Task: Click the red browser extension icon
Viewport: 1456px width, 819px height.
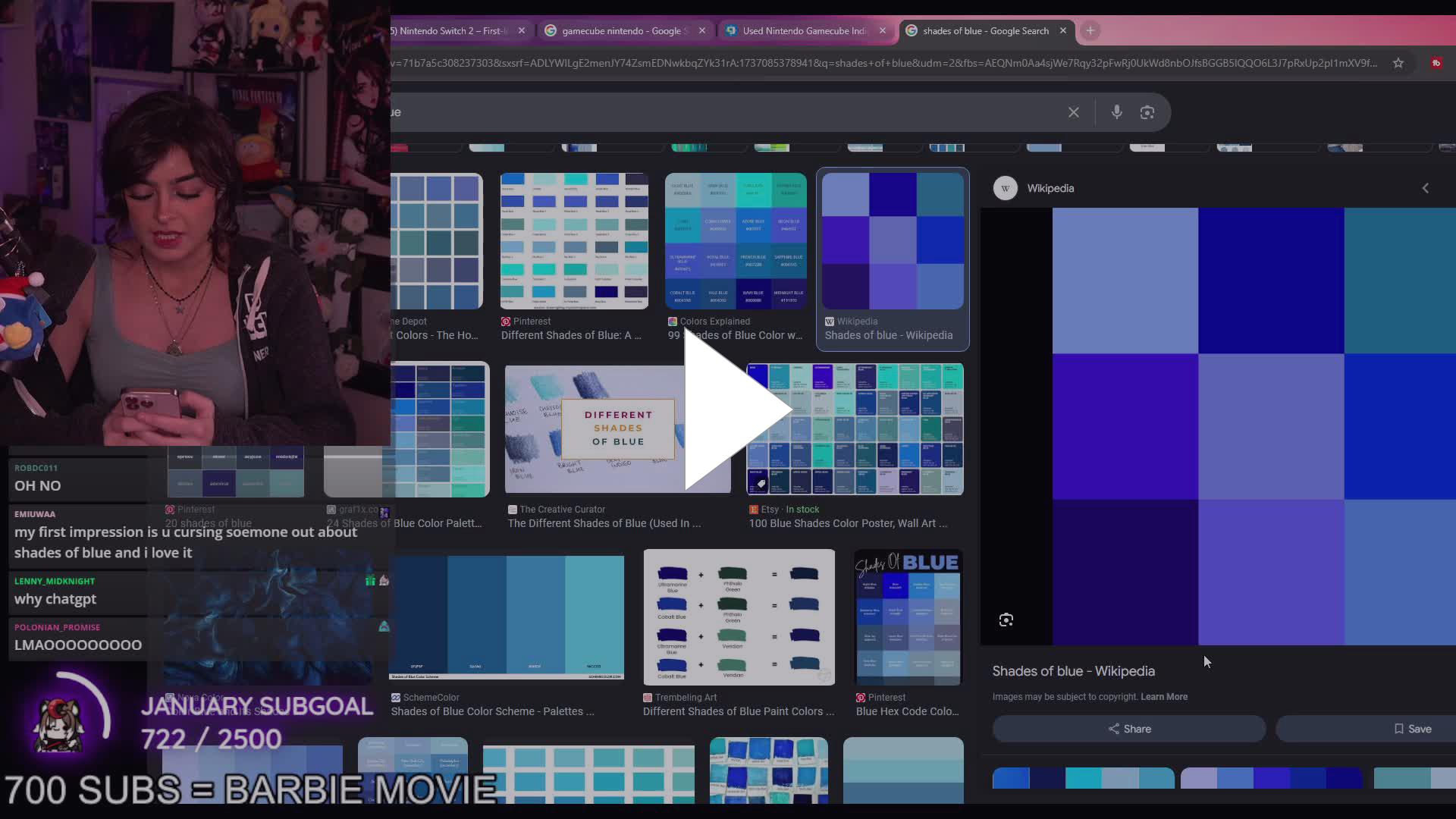Action: click(1436, 63)
